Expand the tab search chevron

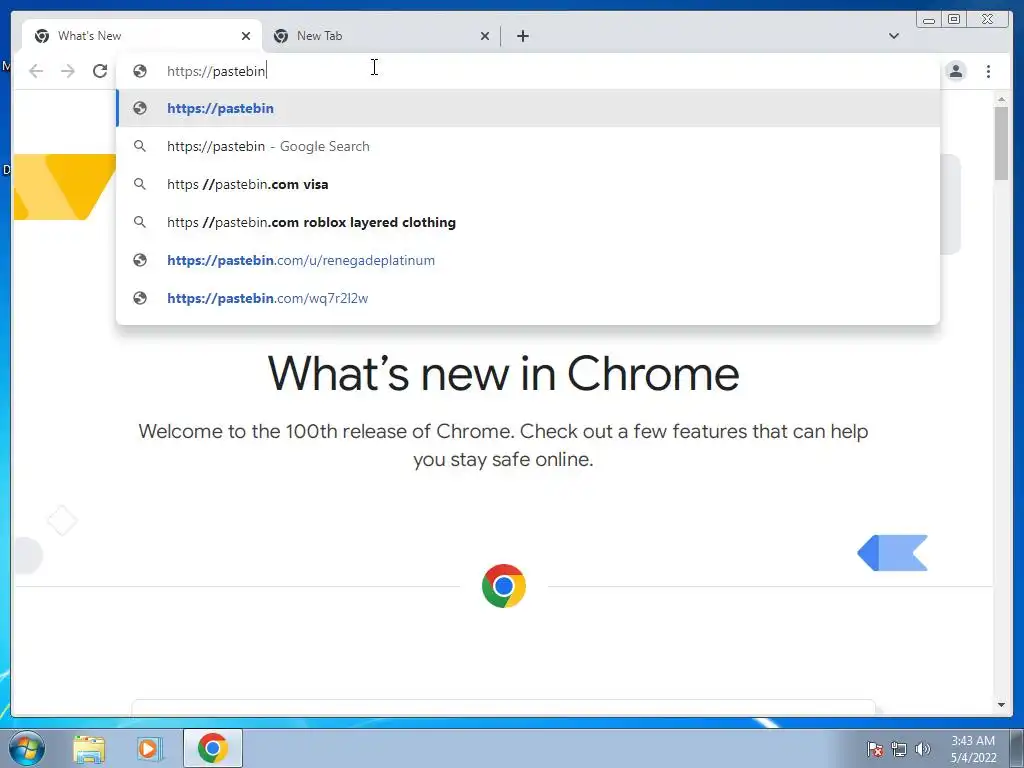pos(894,36)
